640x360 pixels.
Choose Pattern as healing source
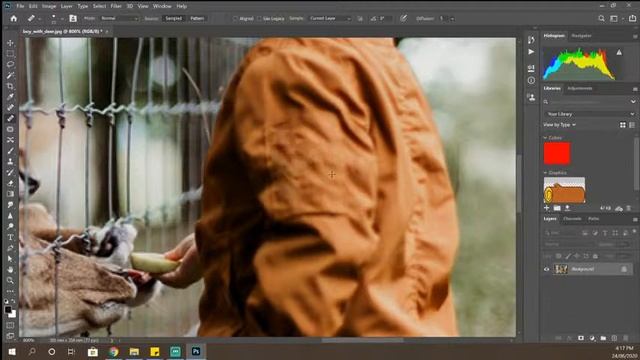pos(197,18)
